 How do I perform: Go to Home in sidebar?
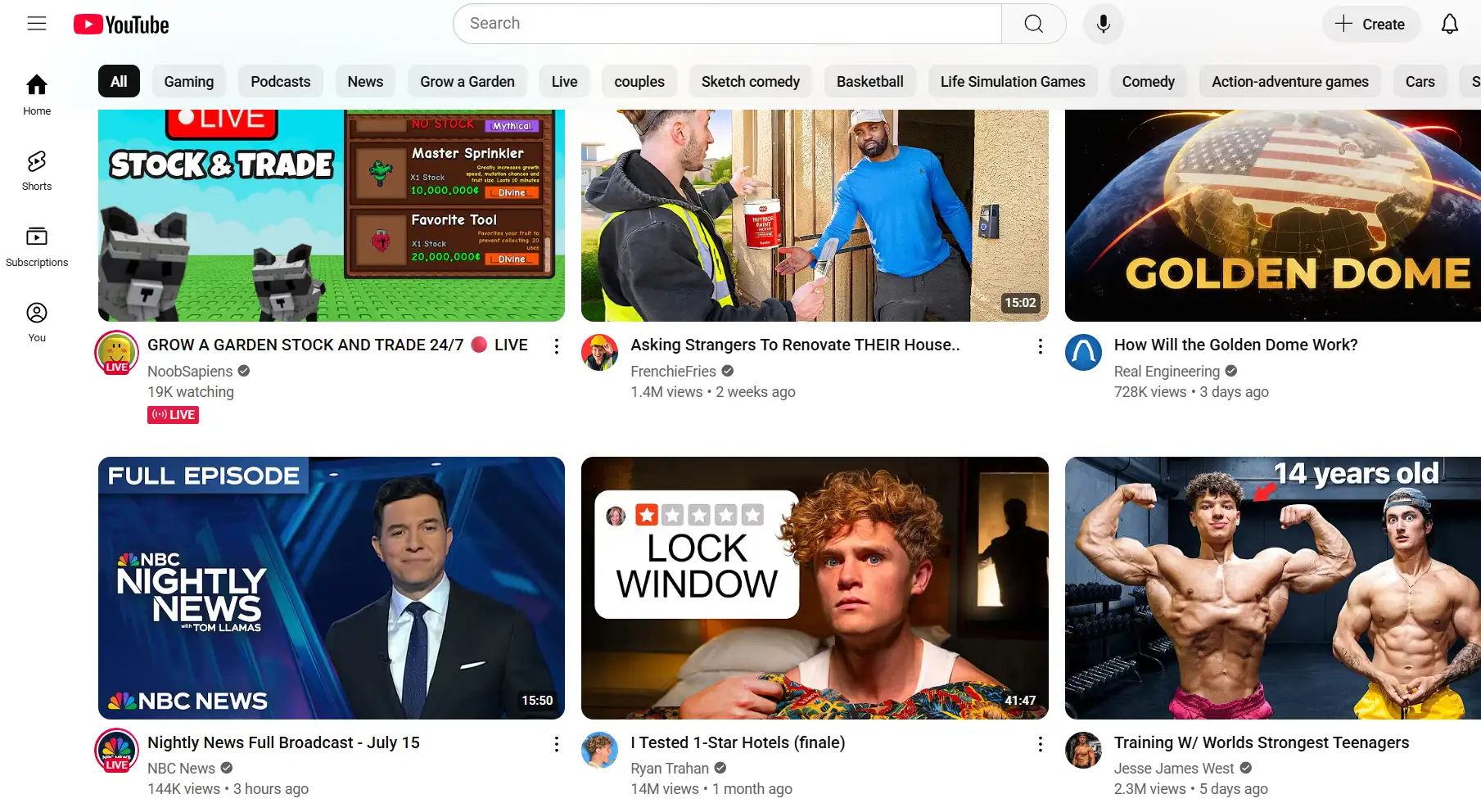(37, 95)
